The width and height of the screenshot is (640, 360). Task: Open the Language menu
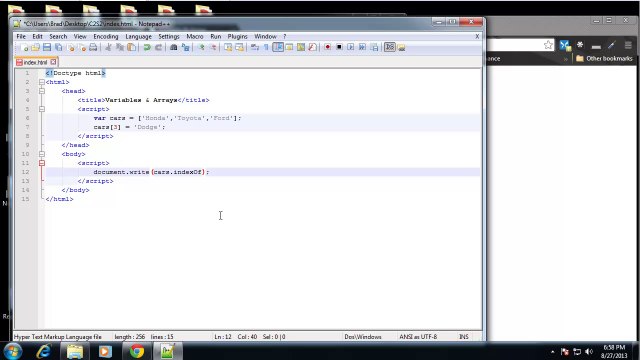tap(138, 36)
